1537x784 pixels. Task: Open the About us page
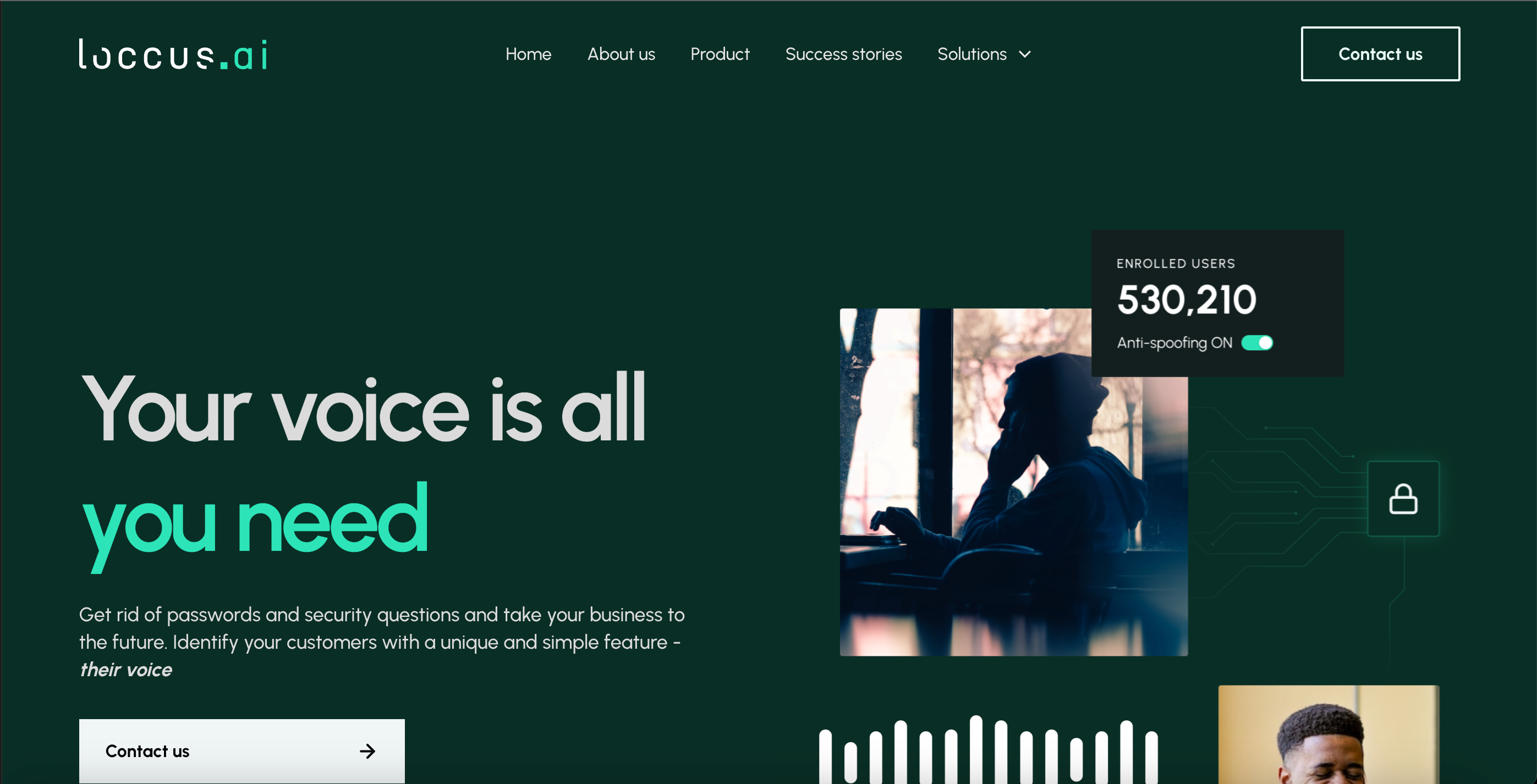[x=621, y=54]
